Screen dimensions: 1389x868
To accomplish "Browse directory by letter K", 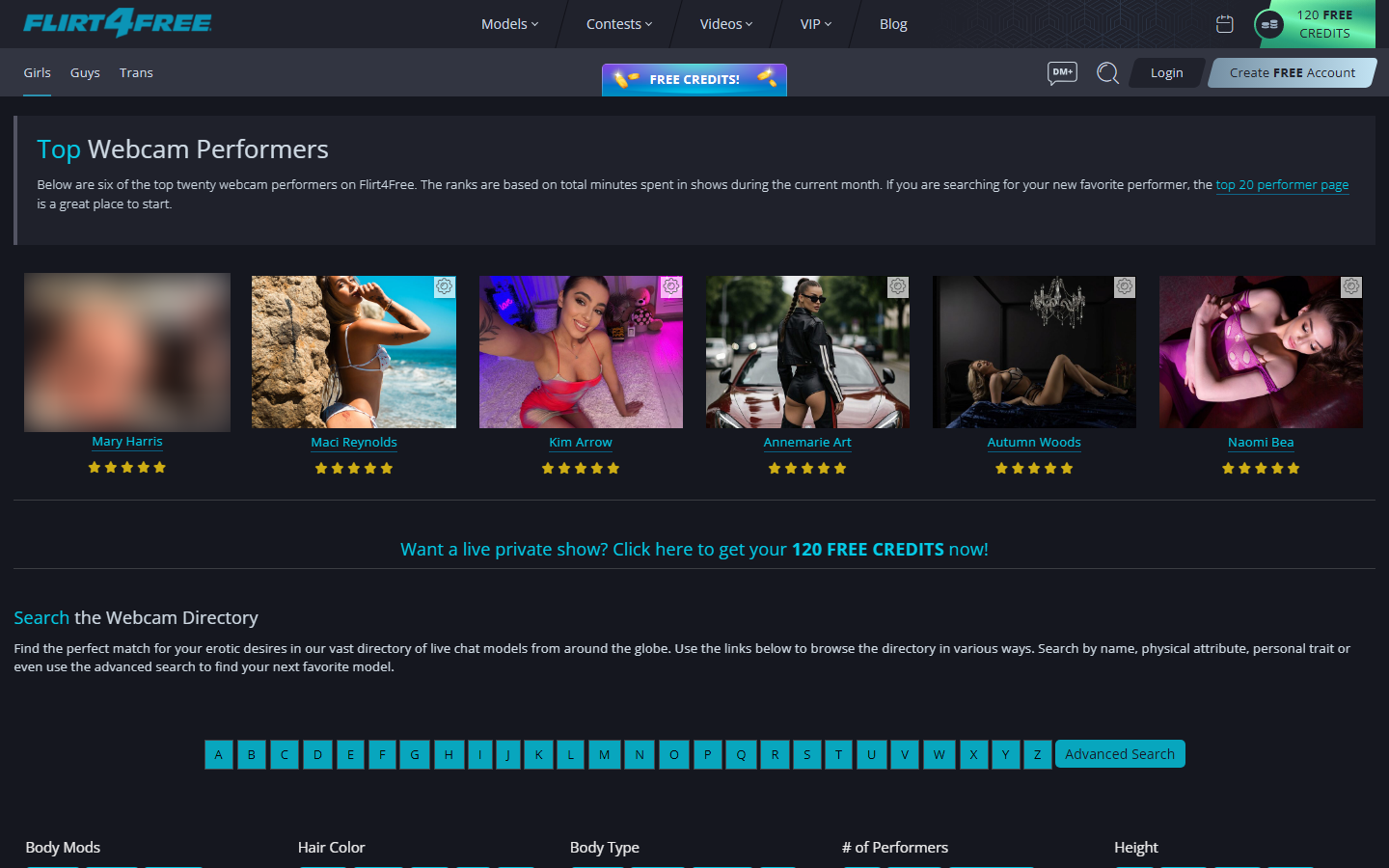I will tap(539, 754).
